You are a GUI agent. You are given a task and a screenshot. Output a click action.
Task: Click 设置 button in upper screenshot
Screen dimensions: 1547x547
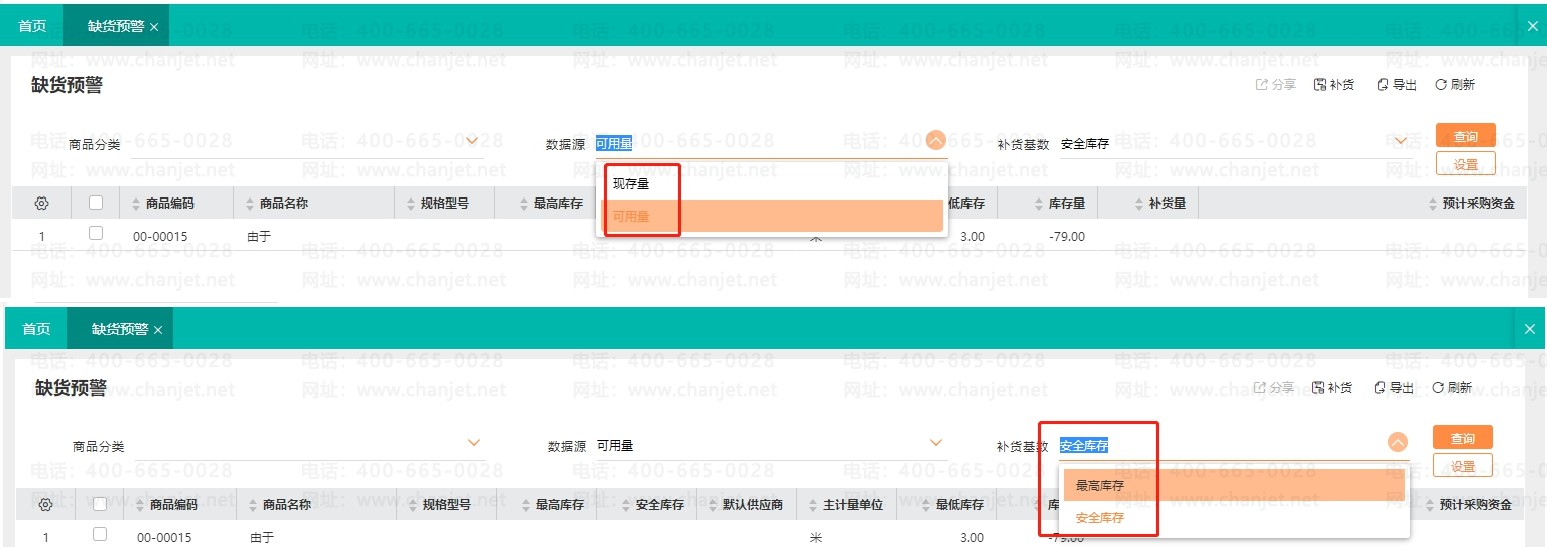1465,163
